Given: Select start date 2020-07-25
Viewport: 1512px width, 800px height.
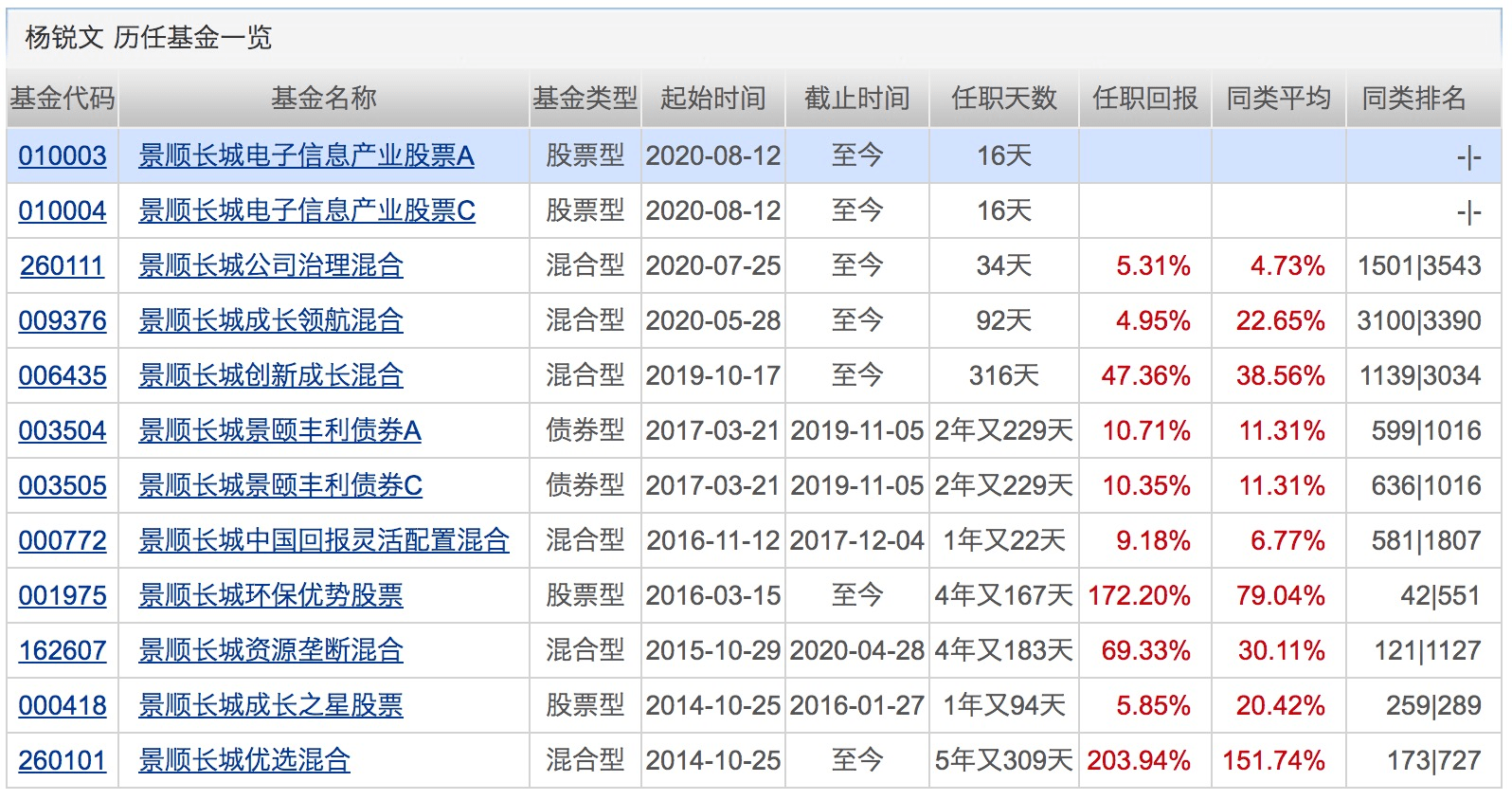Looking at the screenshot, I should click(x=713, y=265).
